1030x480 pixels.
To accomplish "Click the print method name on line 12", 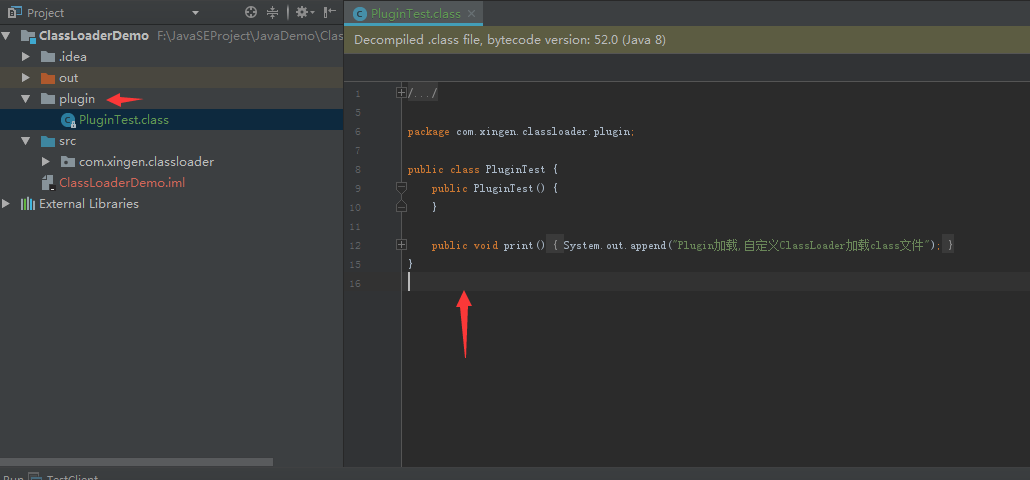I will [x=518, y=246].
